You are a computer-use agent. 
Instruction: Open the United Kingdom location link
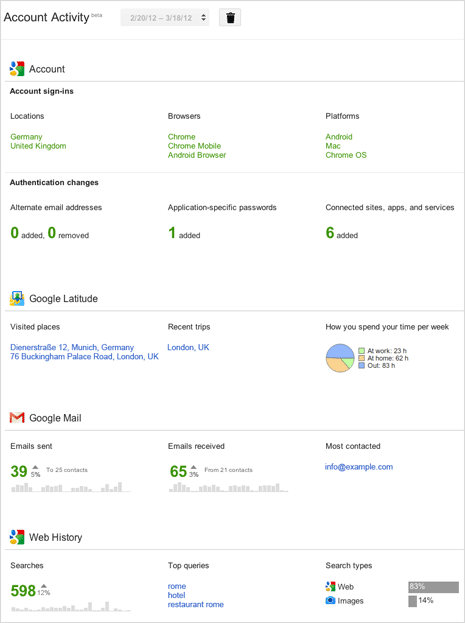coord(38,146)
